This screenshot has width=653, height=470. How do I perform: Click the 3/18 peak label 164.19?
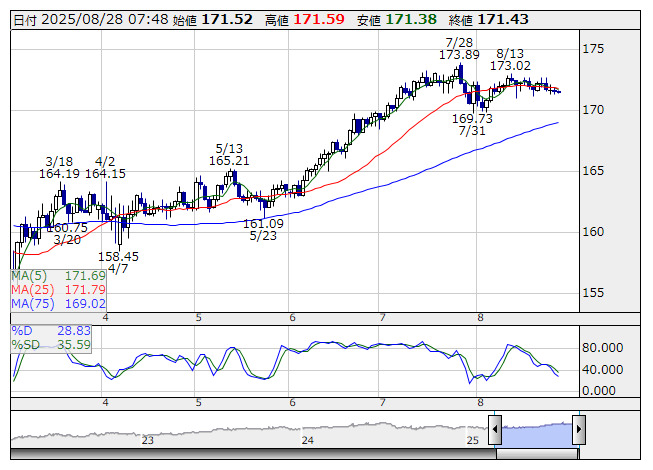coord(59,173)
